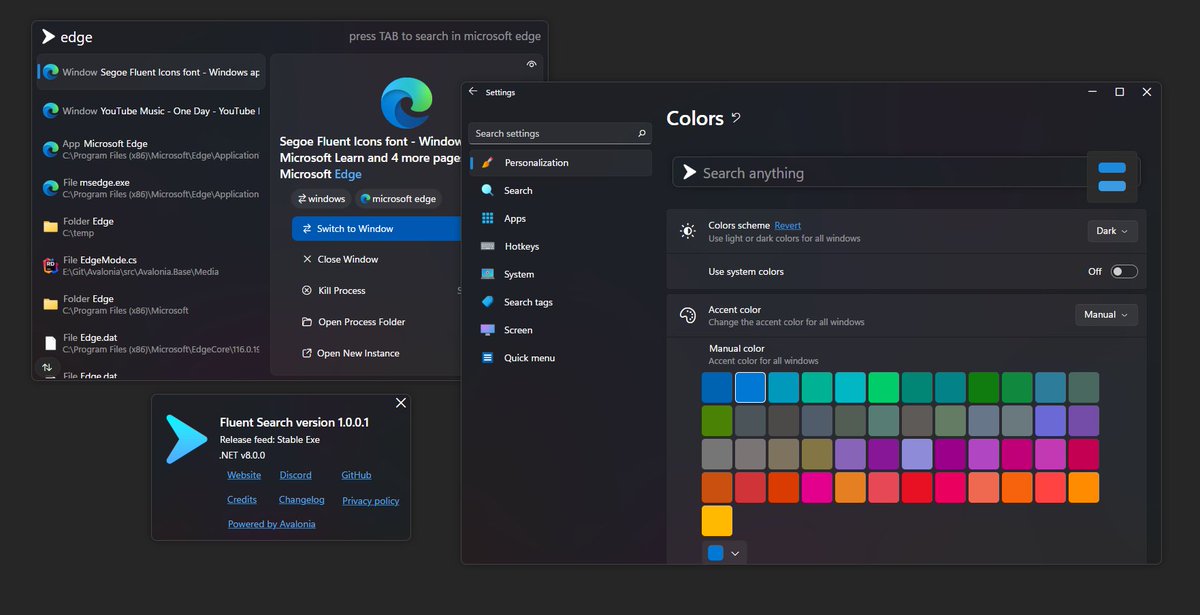Click the folder icon of Folder Edge C:\temp

[x=50, y=227]
